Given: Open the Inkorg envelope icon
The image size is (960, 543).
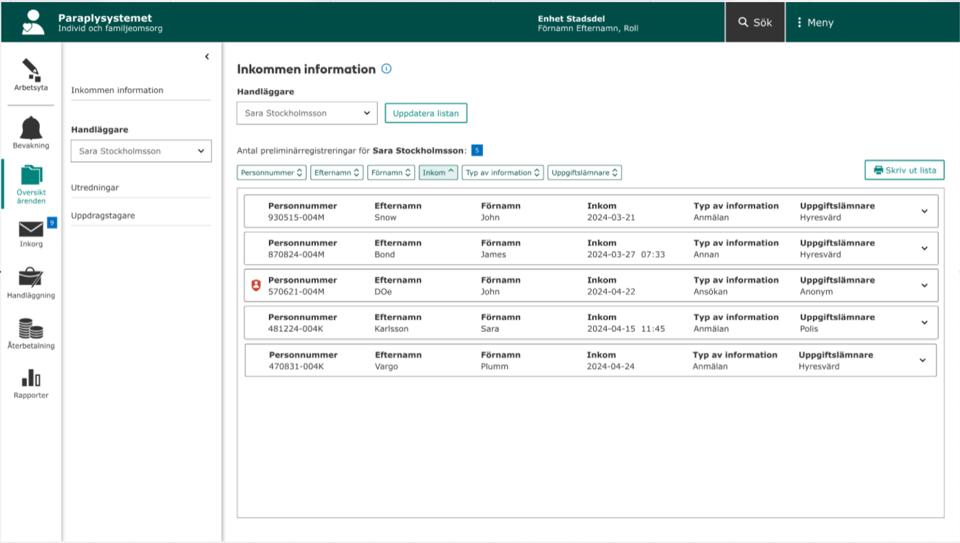Looking at the screenshot, I should point(31,229).
